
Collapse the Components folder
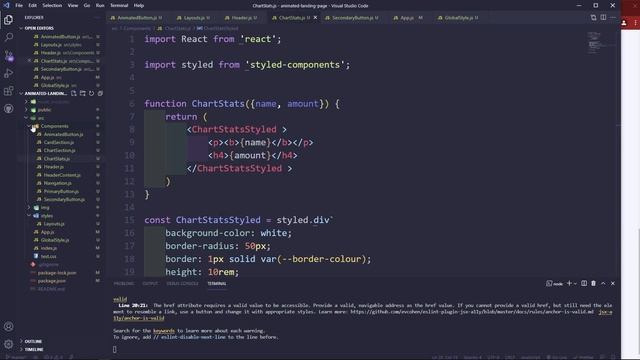(61, 126)
